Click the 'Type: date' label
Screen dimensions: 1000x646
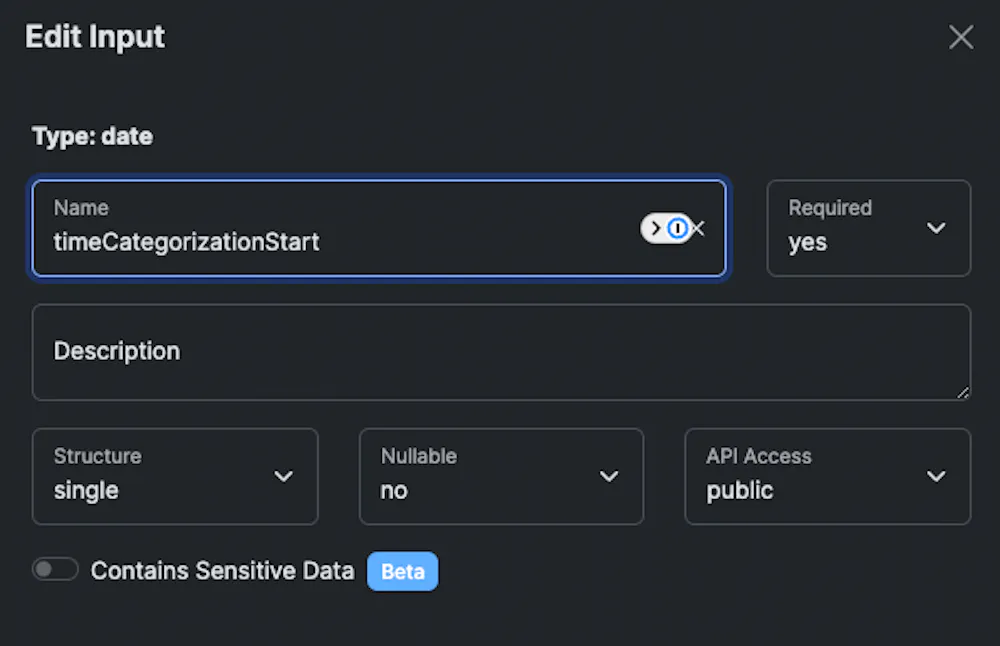(92, 136)
